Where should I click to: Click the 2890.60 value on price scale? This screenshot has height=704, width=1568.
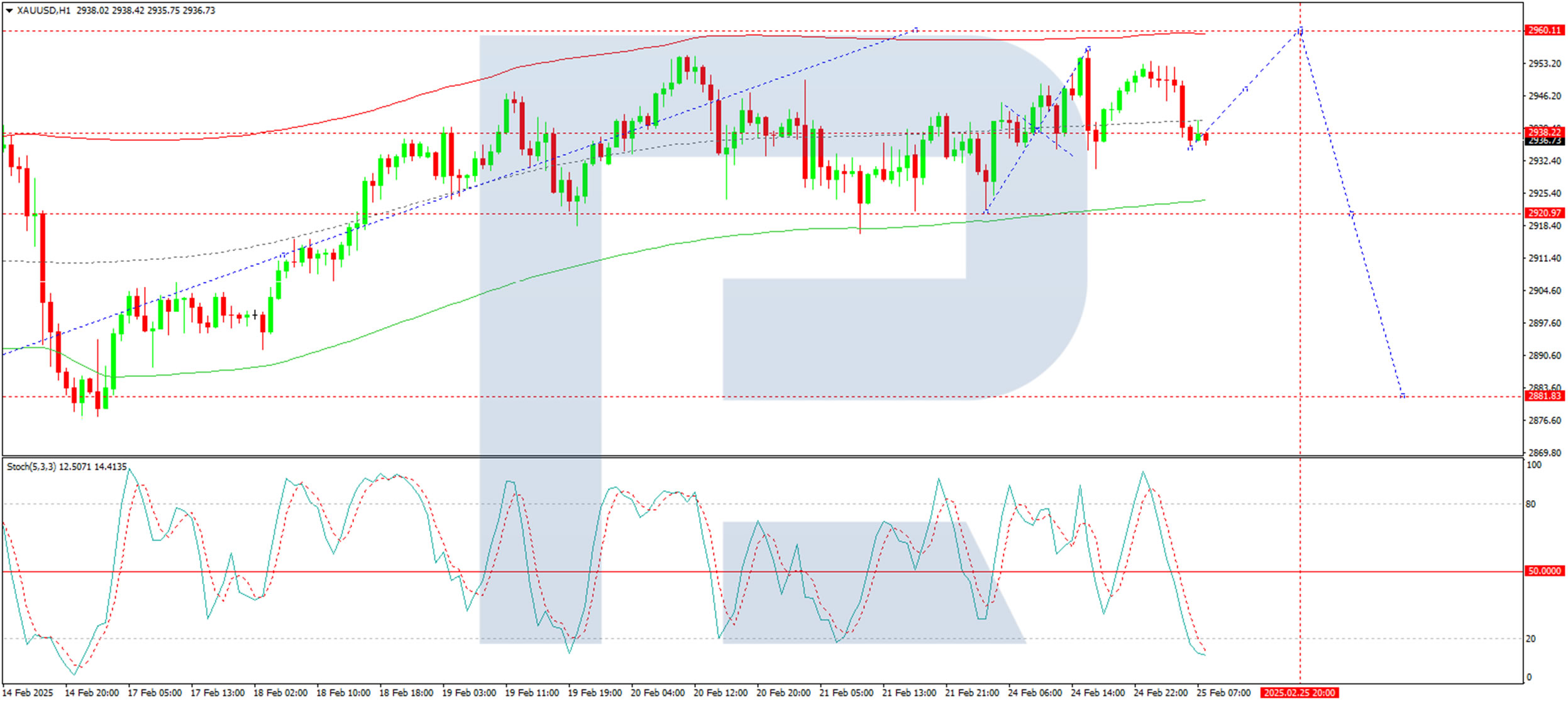pos(1544,355)
